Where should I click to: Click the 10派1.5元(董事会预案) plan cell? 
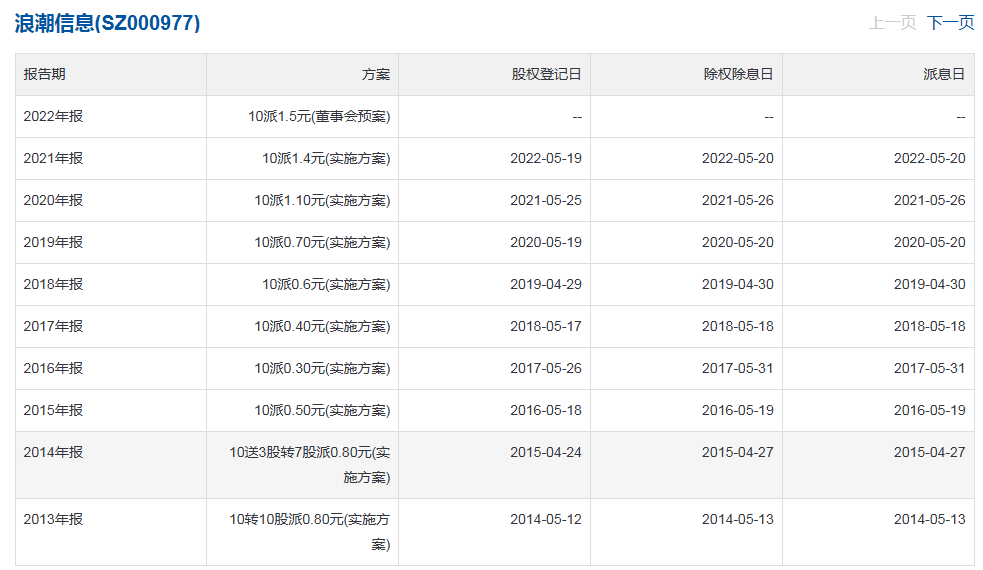[319, 116]
